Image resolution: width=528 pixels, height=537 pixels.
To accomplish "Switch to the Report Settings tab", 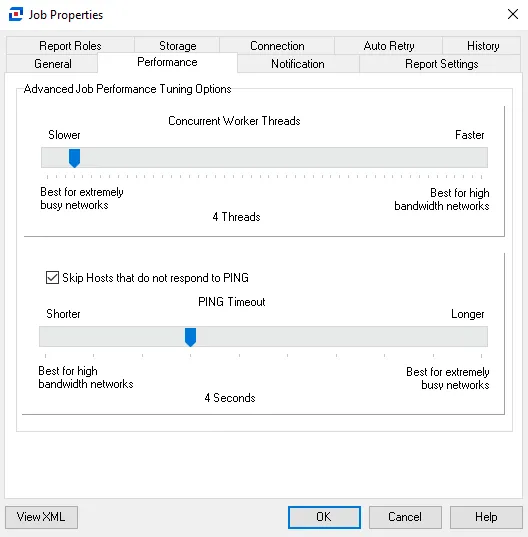I will coord(441,64).
